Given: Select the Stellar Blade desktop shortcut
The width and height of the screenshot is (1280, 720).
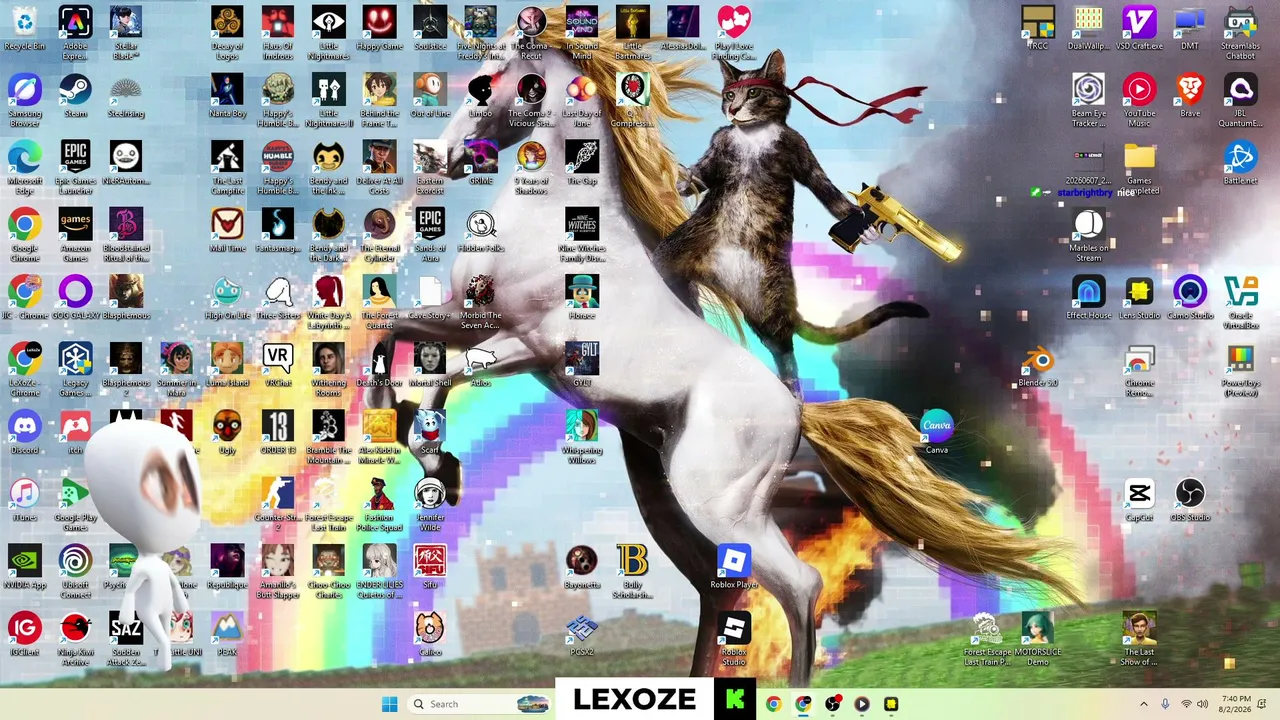Looking at the screenshot, I should [126, 31].
